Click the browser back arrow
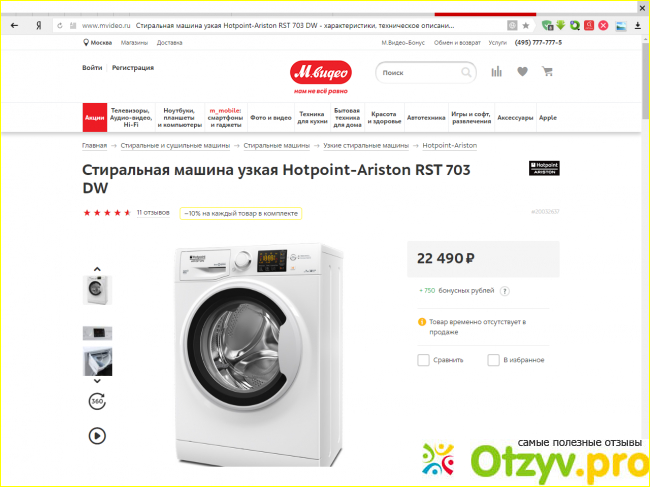 pos(15,26)
